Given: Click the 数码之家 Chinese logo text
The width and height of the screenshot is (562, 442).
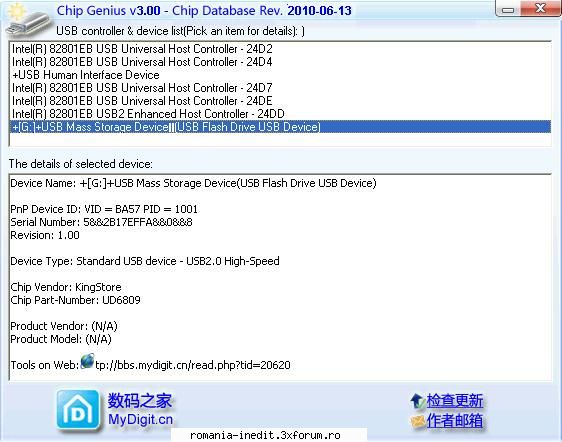Looking at the screenshot, I should (x=140, y=401).
